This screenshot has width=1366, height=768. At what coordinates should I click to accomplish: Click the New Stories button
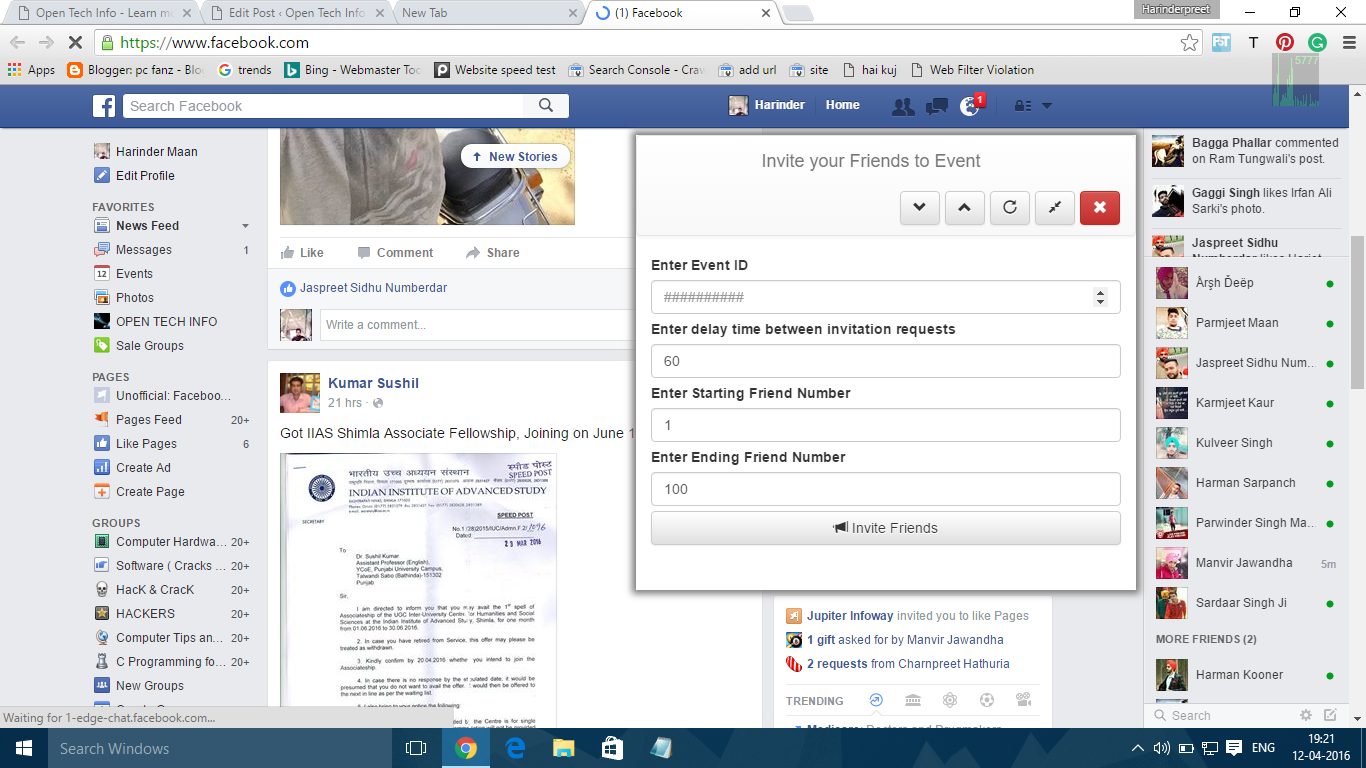tap(515, 156)
